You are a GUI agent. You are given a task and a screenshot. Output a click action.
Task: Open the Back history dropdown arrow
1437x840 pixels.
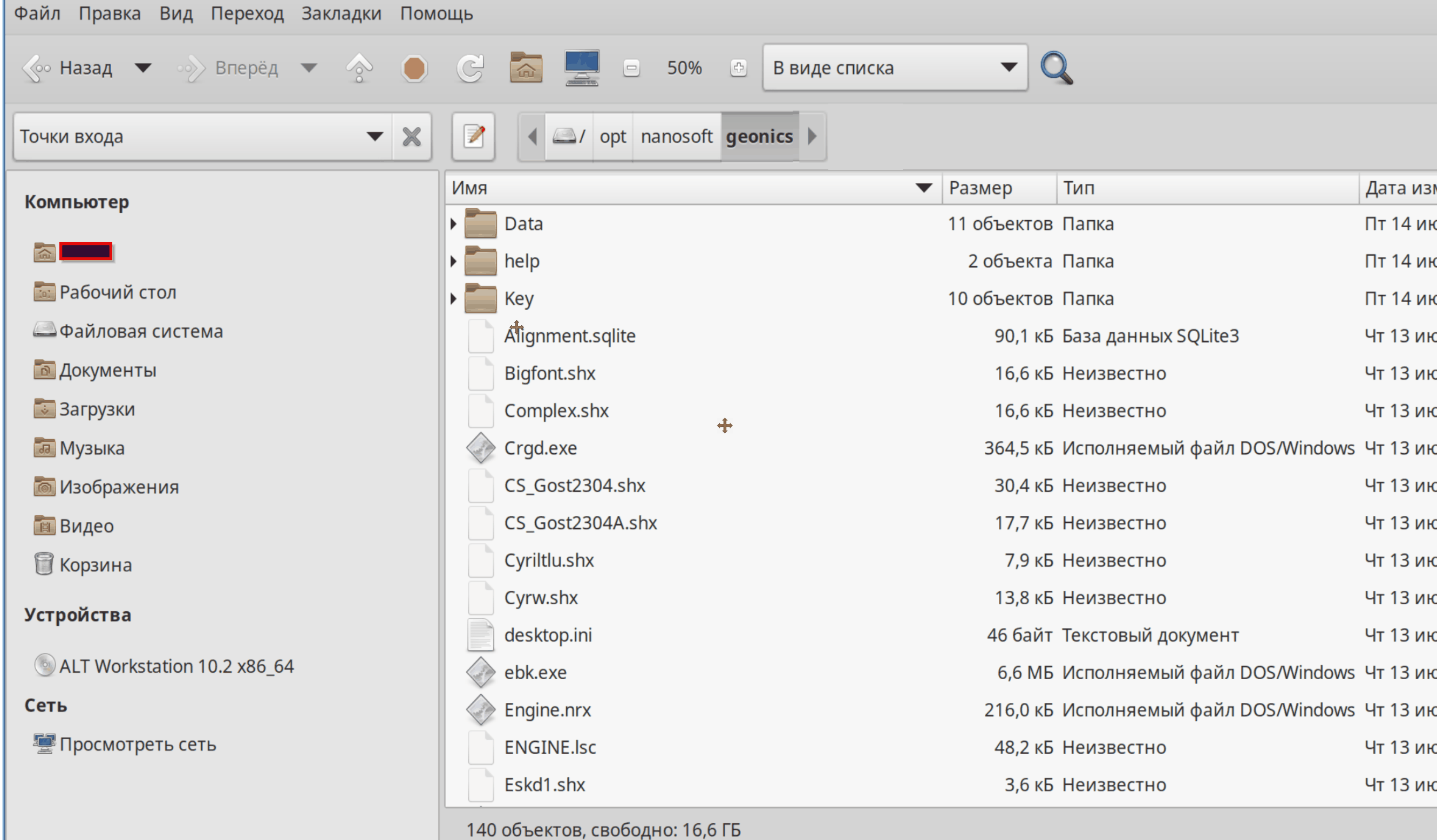(x=142, y=68)
